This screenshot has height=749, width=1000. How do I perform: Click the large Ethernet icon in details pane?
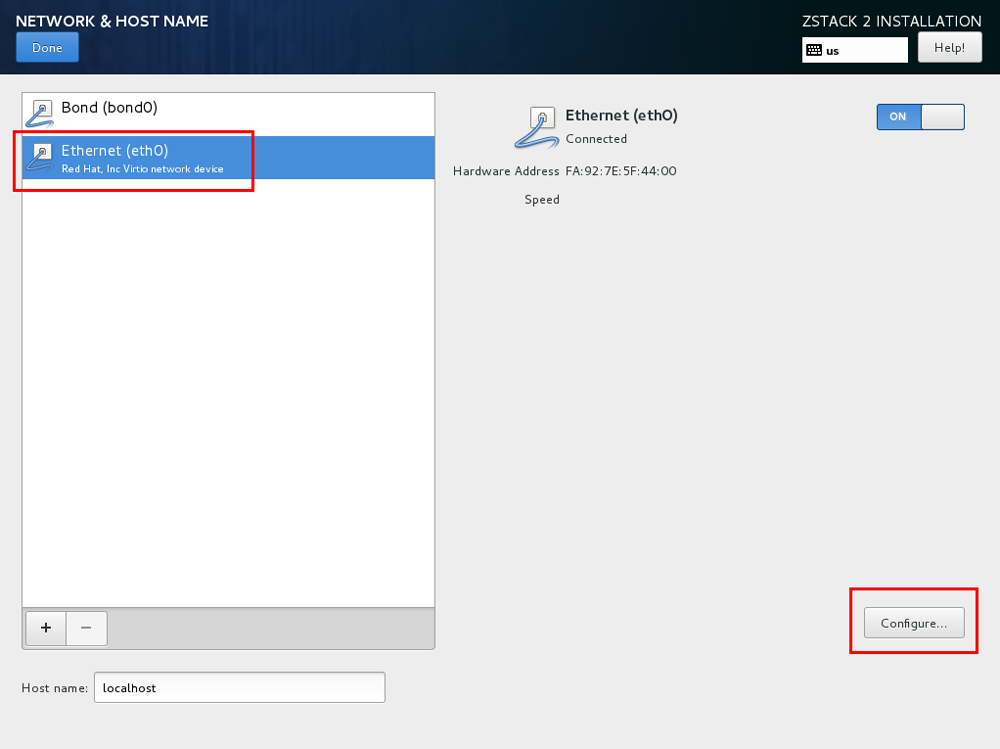coord(536,127)
